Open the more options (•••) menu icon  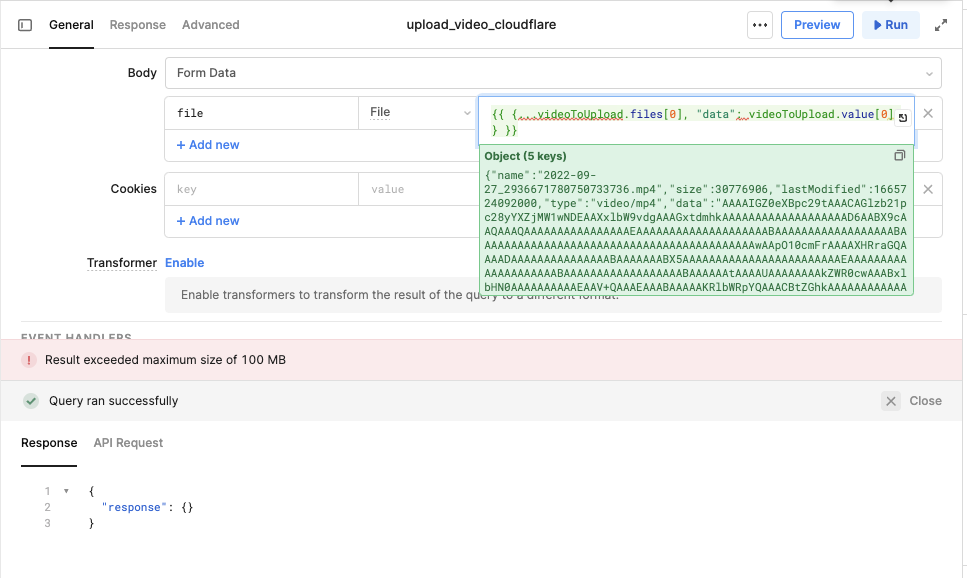point(760,25)
